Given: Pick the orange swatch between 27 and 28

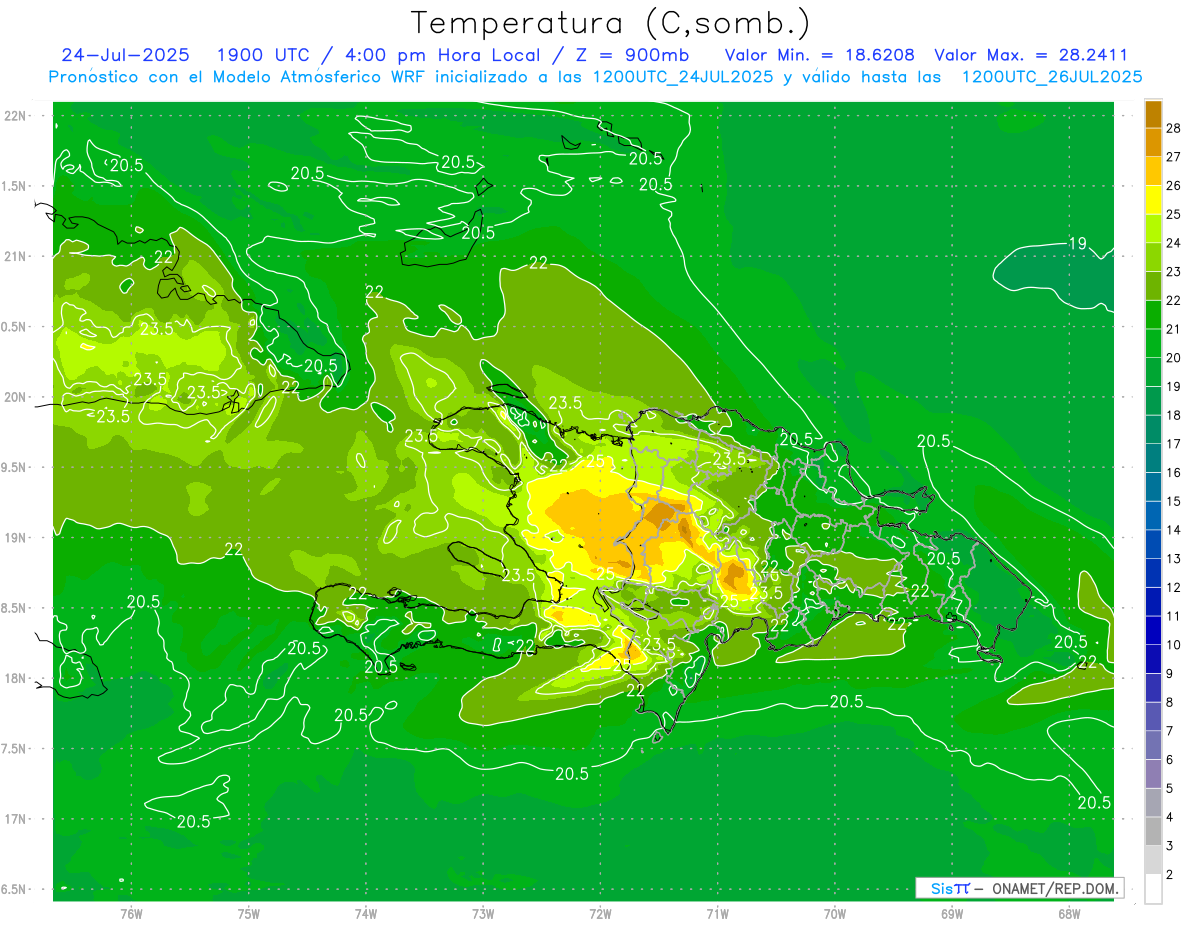Looking at the screenshot, I should pyautogui.click(x=1153, y=143).
